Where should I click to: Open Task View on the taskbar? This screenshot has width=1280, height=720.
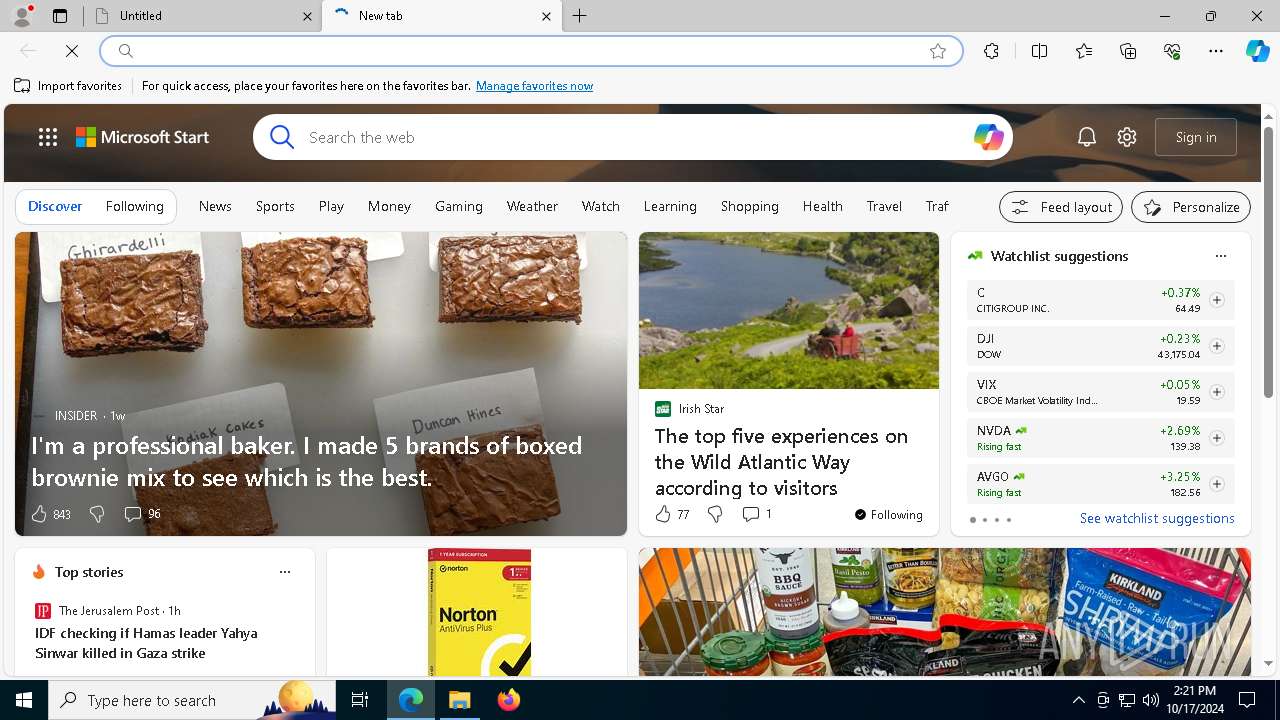coord(360,700)
